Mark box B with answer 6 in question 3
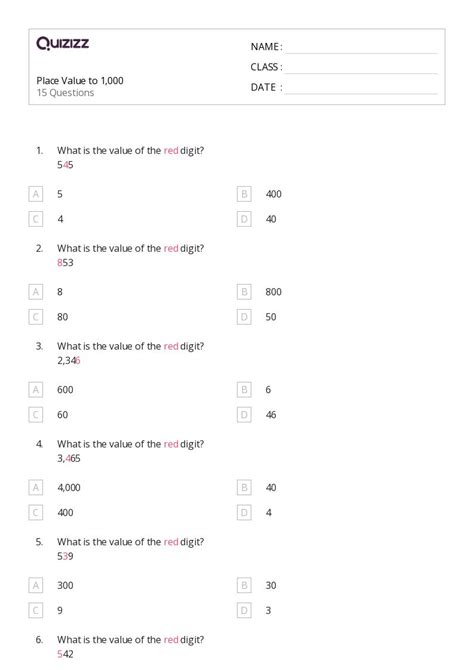 tap(244, 390)
